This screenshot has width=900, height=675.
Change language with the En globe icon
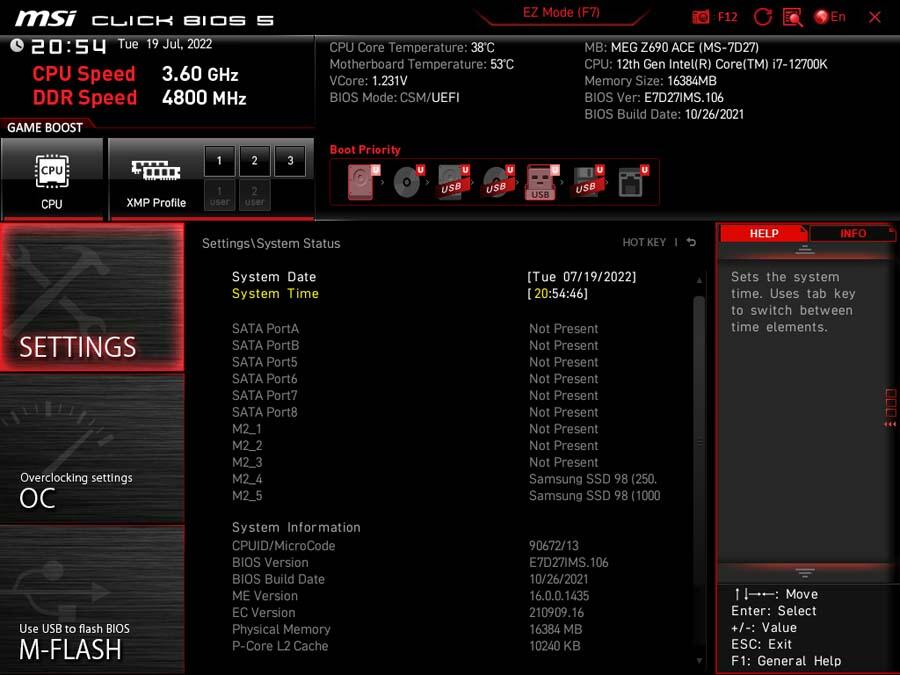[829, 17]
